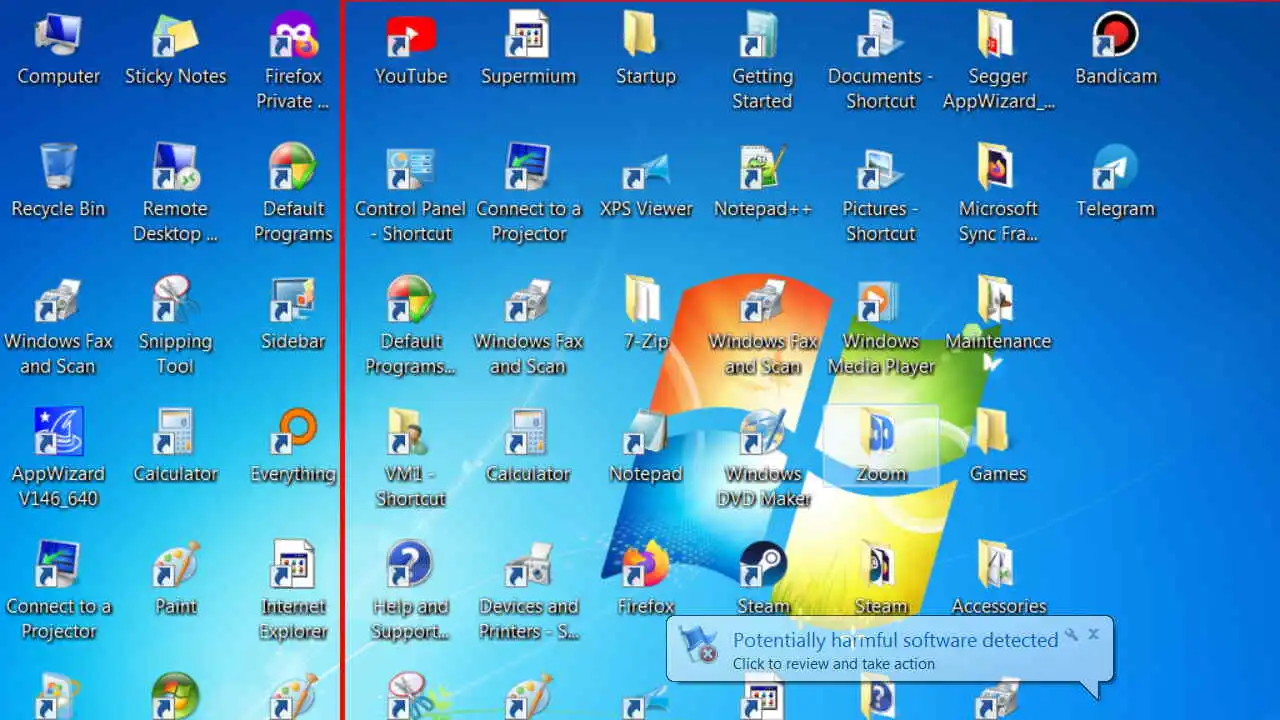Click "Potentially harmful software detected" balloon title

[895, 640]
